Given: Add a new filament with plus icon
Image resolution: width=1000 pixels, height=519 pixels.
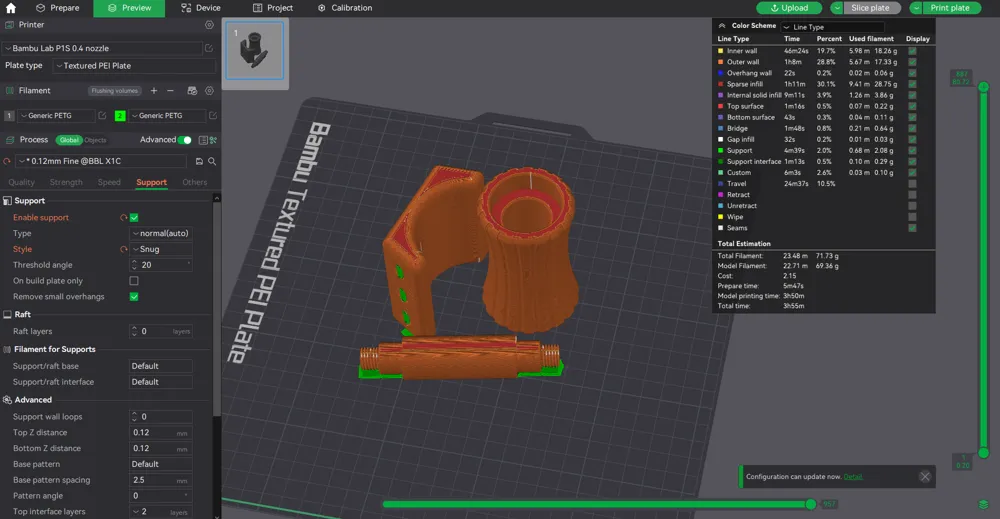Looking at the screenshot, I should [154, 91].
